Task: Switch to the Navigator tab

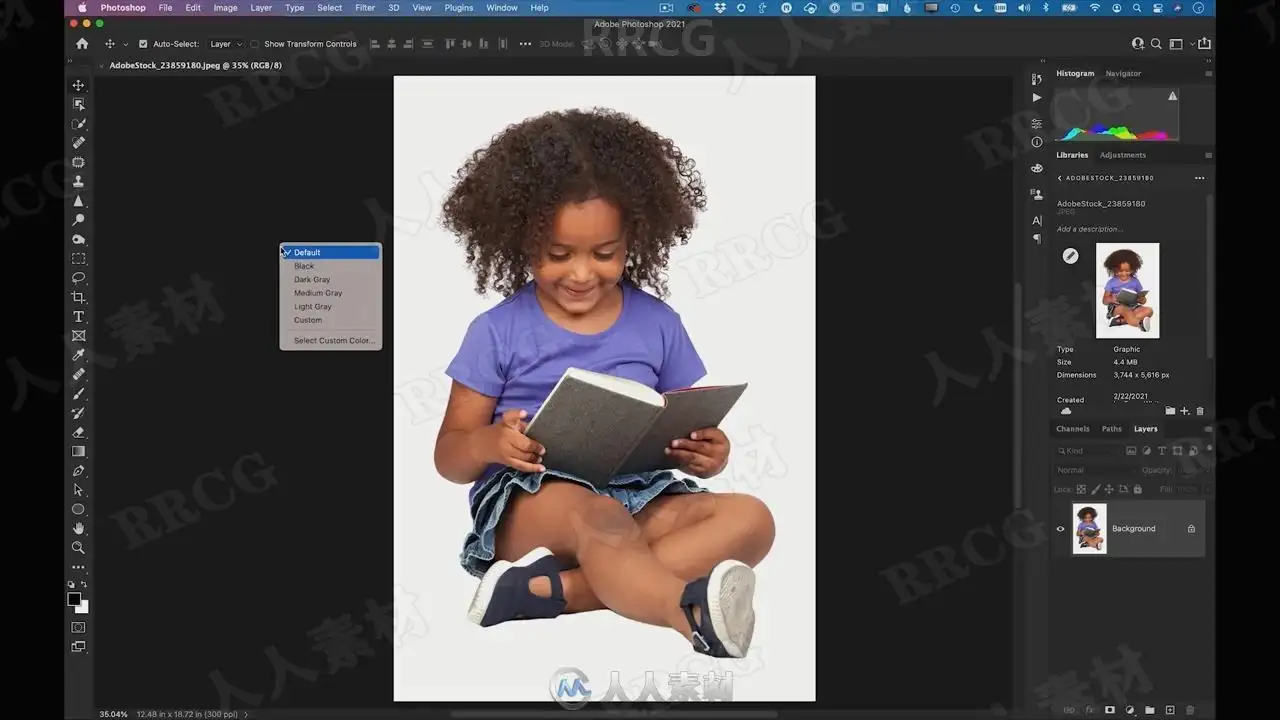Action: tap(1123, 73)
